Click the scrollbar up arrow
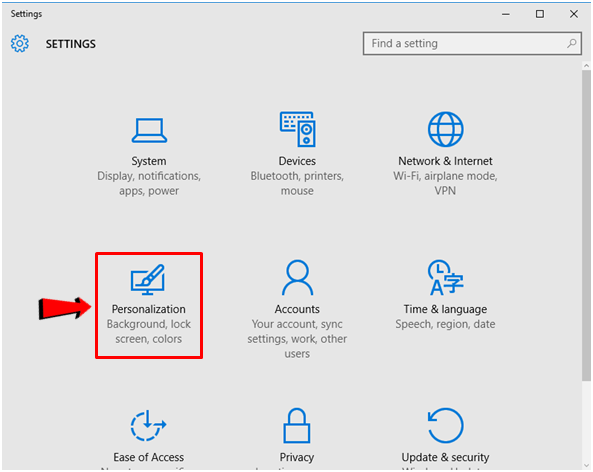Image resolution: width=593 pixels, height=472 pixels. [x=586, y=66]
